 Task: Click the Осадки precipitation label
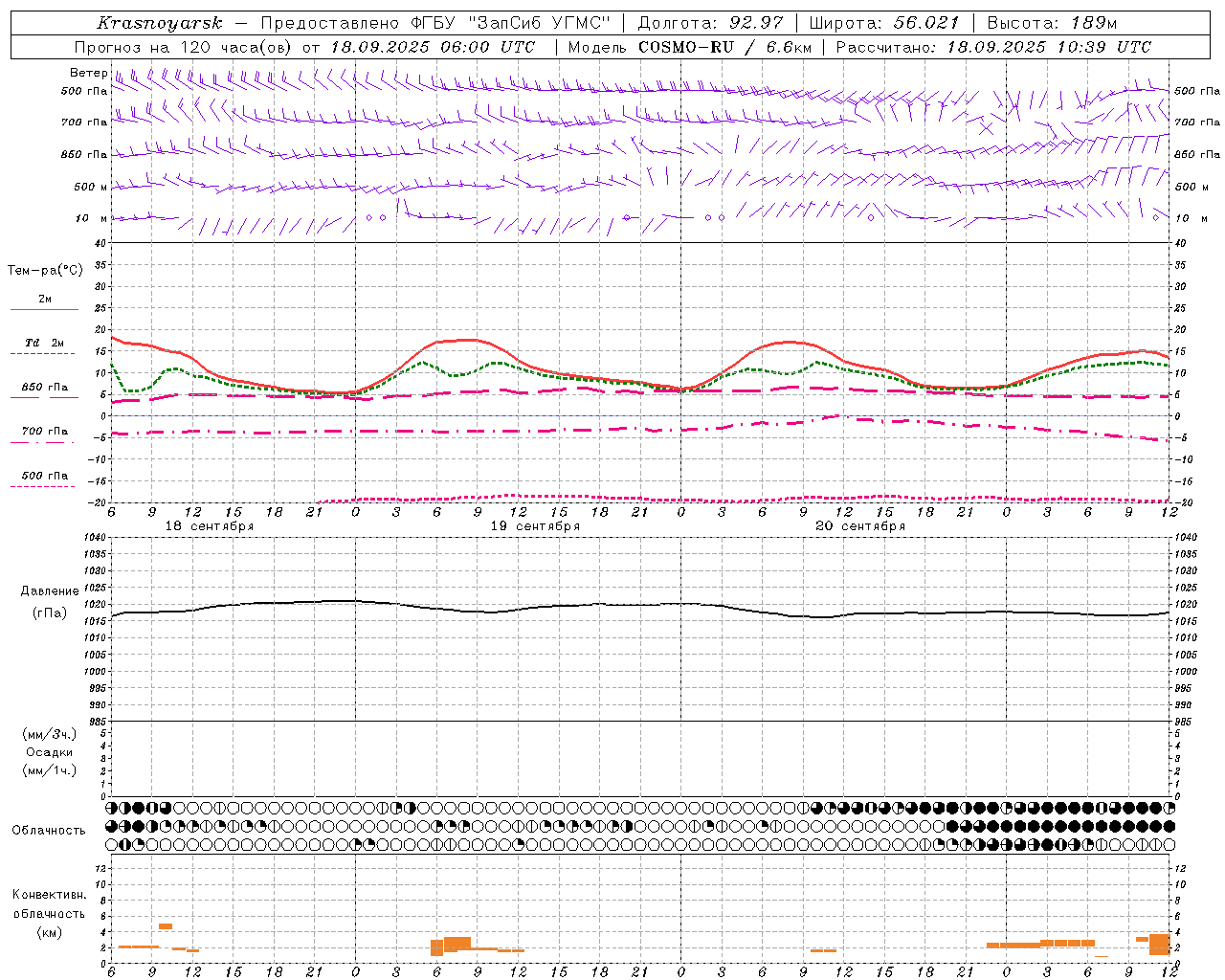tap(50, 752)
